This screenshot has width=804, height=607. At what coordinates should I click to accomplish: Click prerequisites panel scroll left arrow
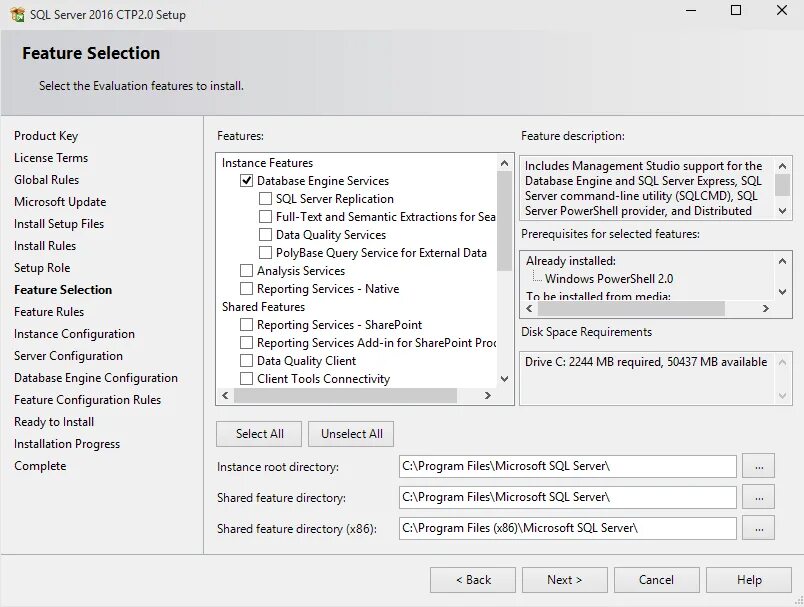tap(530, 308)
